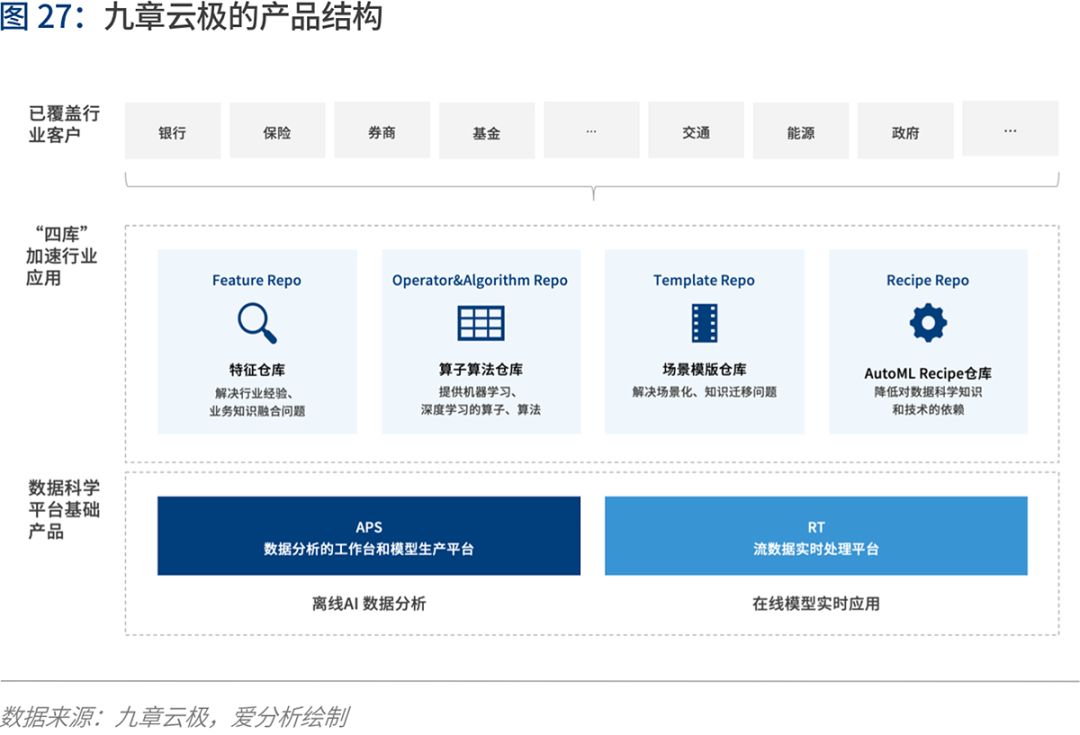Open the light blue RT platform block
This screenshot has height=735, width=1080.
click(x=816, y=536)
